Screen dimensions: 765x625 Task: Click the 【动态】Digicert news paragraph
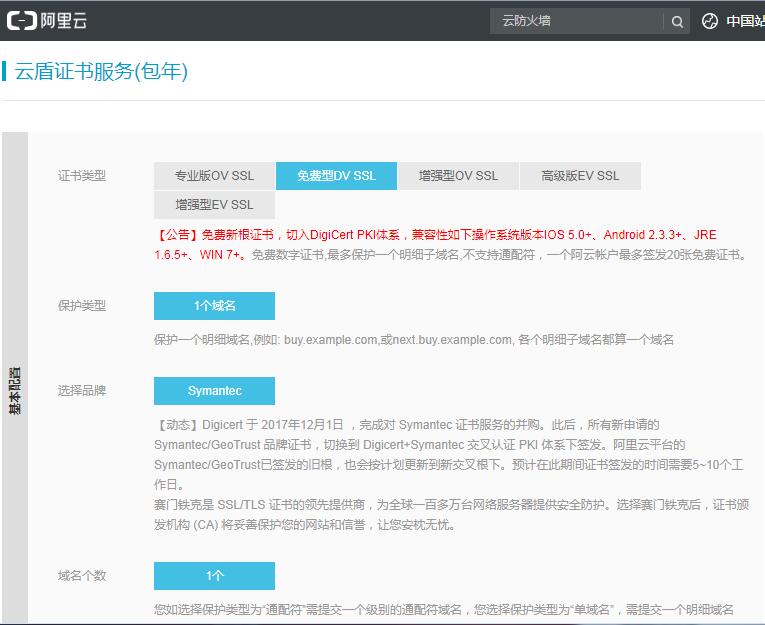point(449,454)
